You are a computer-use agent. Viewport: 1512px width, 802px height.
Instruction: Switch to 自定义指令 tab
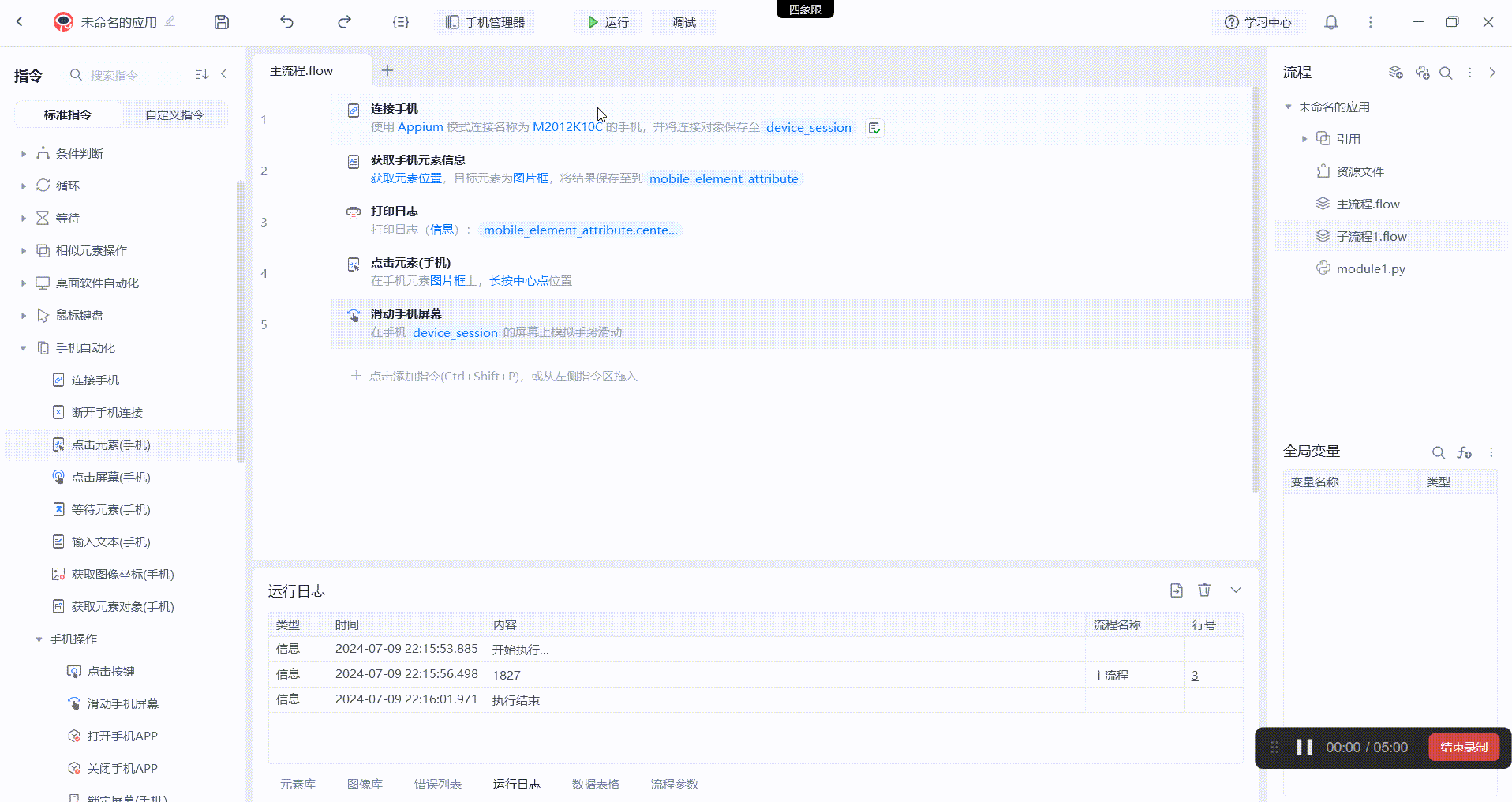(x=174, y=114)
